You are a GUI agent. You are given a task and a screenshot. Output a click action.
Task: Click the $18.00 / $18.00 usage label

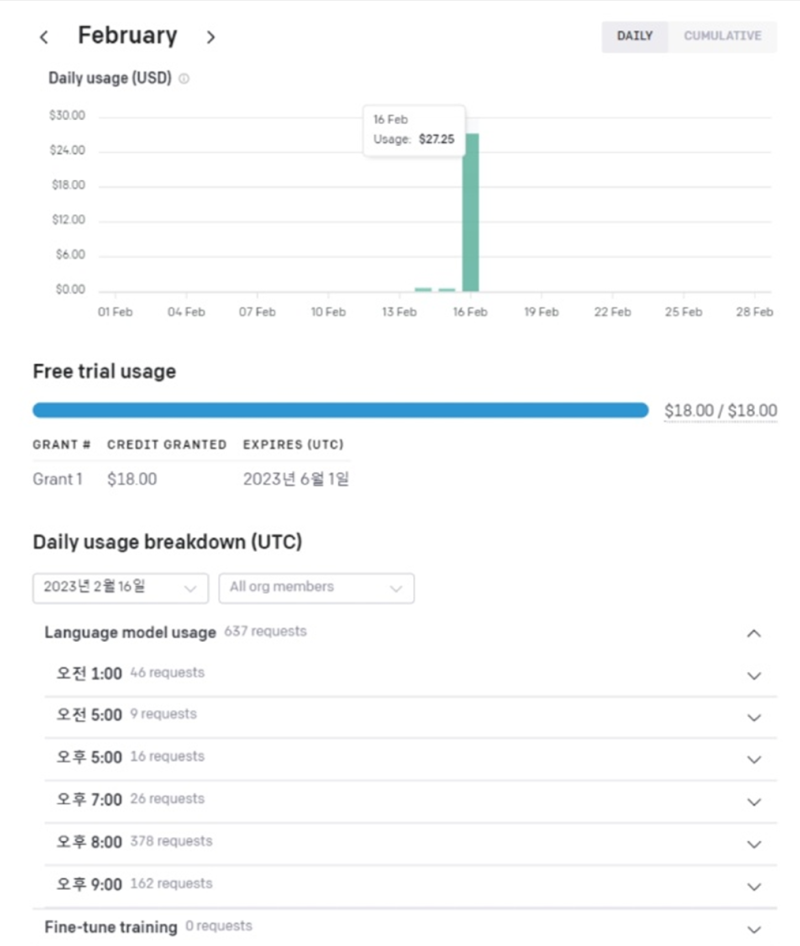[720, 410]
